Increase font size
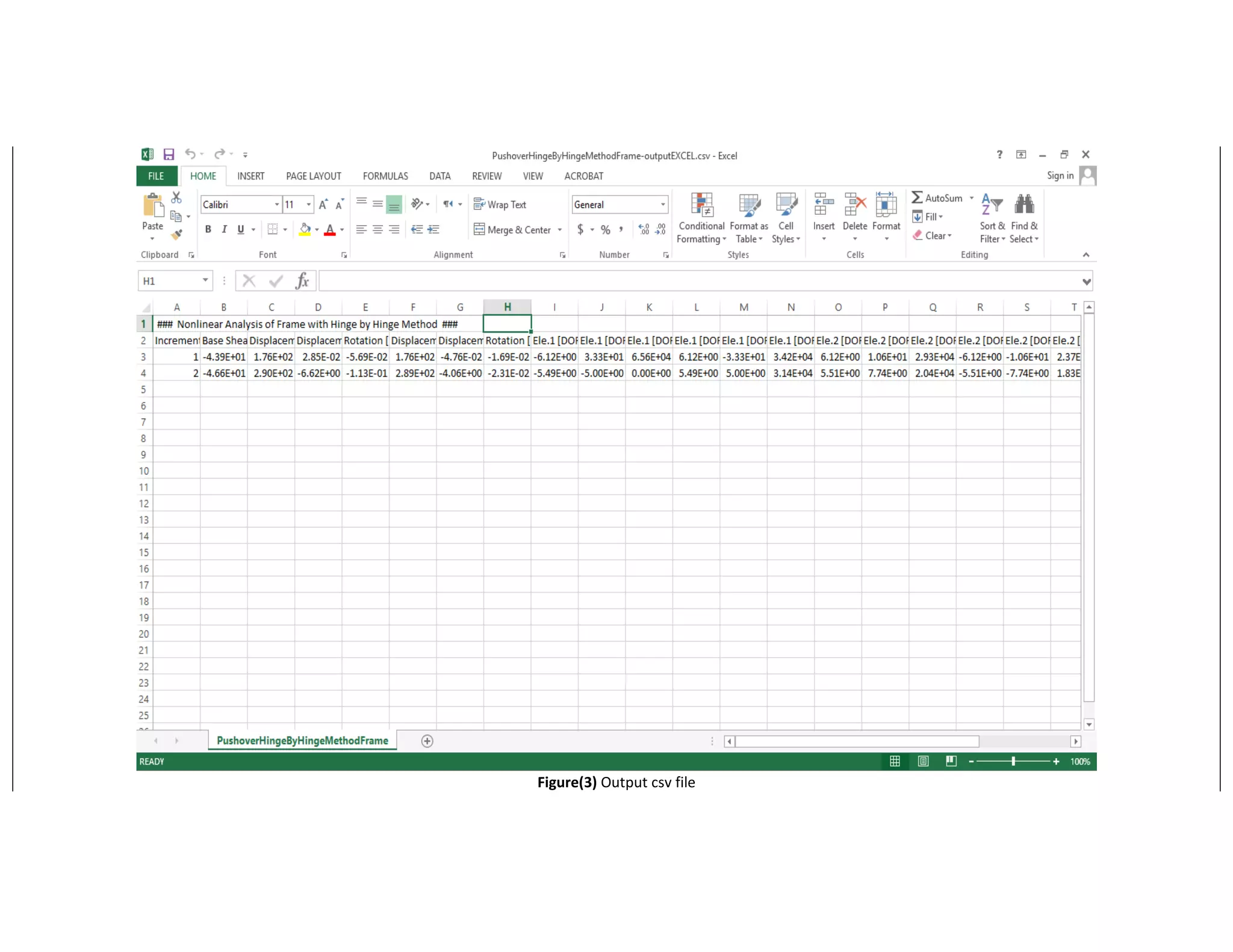This screenshot has width=1233, height=952. (323, 205)
